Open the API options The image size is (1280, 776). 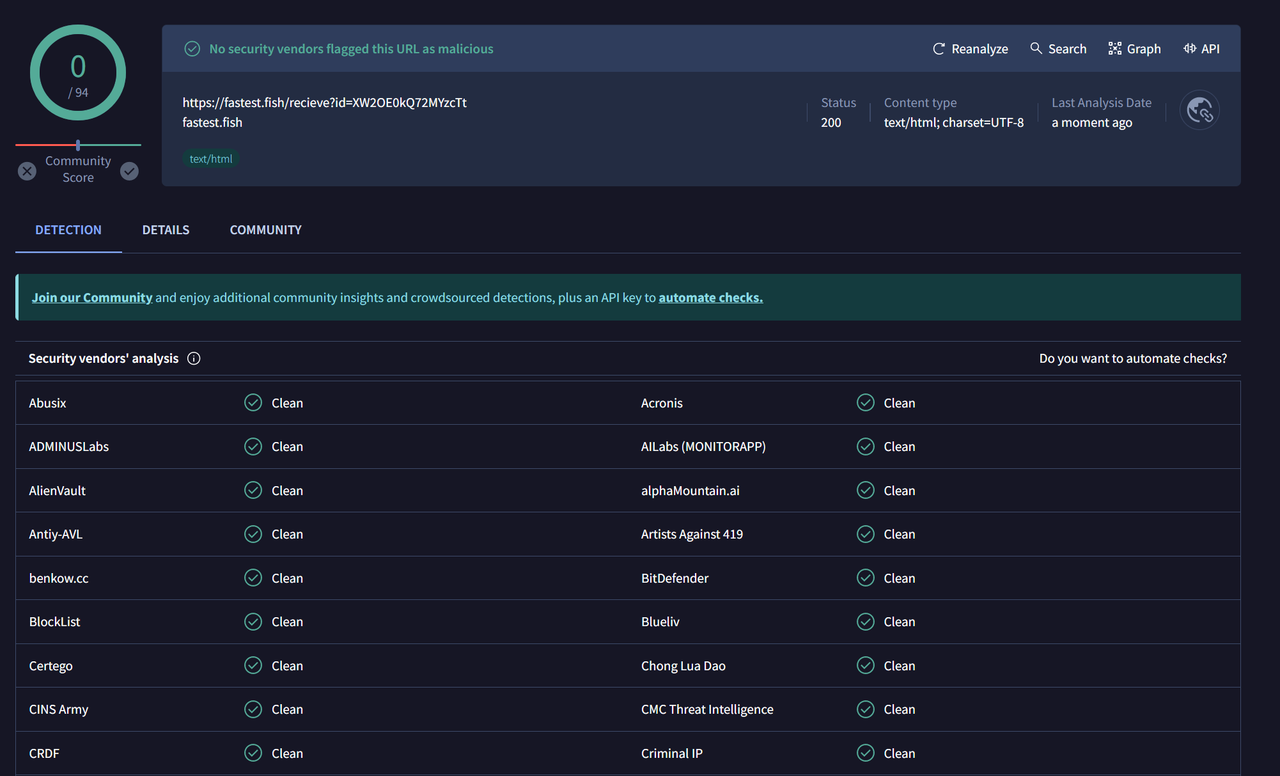[x=1200, y=48]
